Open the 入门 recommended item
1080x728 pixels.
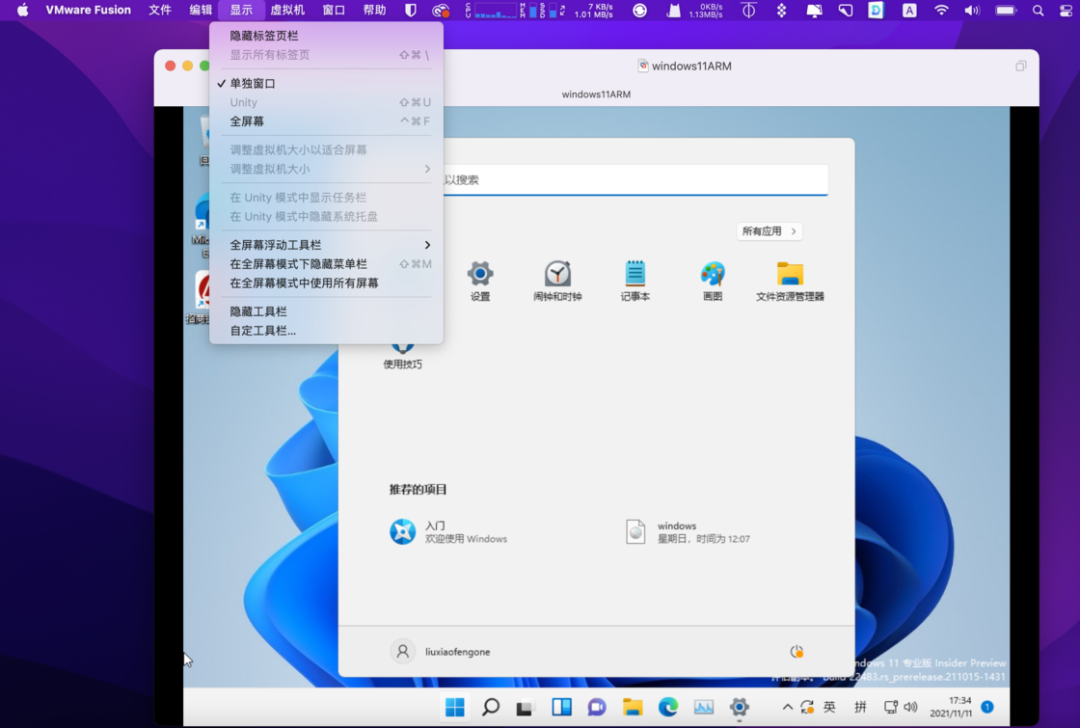click(x=449, y=532)
